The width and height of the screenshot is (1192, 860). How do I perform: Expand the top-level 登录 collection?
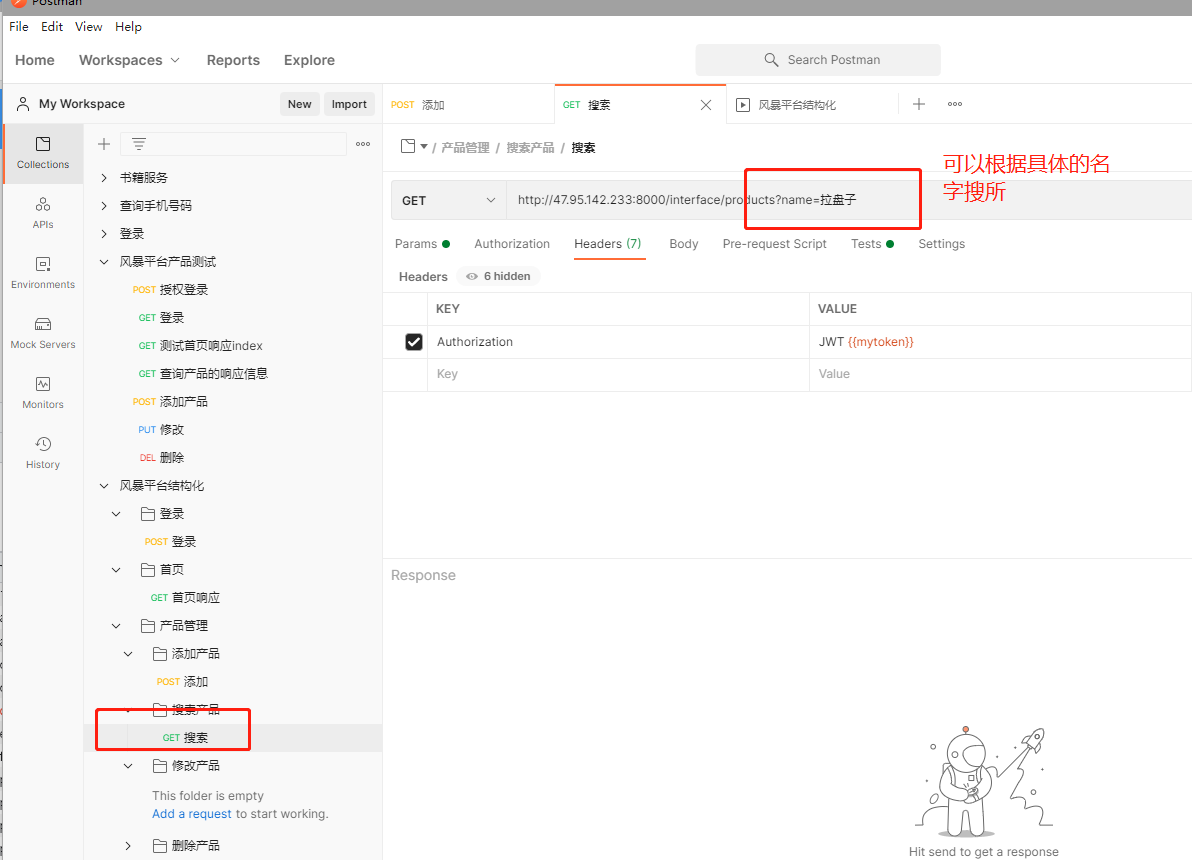tap(104, 234)
